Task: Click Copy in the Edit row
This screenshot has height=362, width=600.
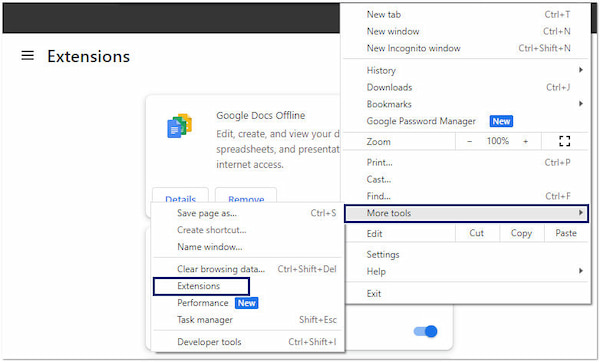Action: [522, 233]
